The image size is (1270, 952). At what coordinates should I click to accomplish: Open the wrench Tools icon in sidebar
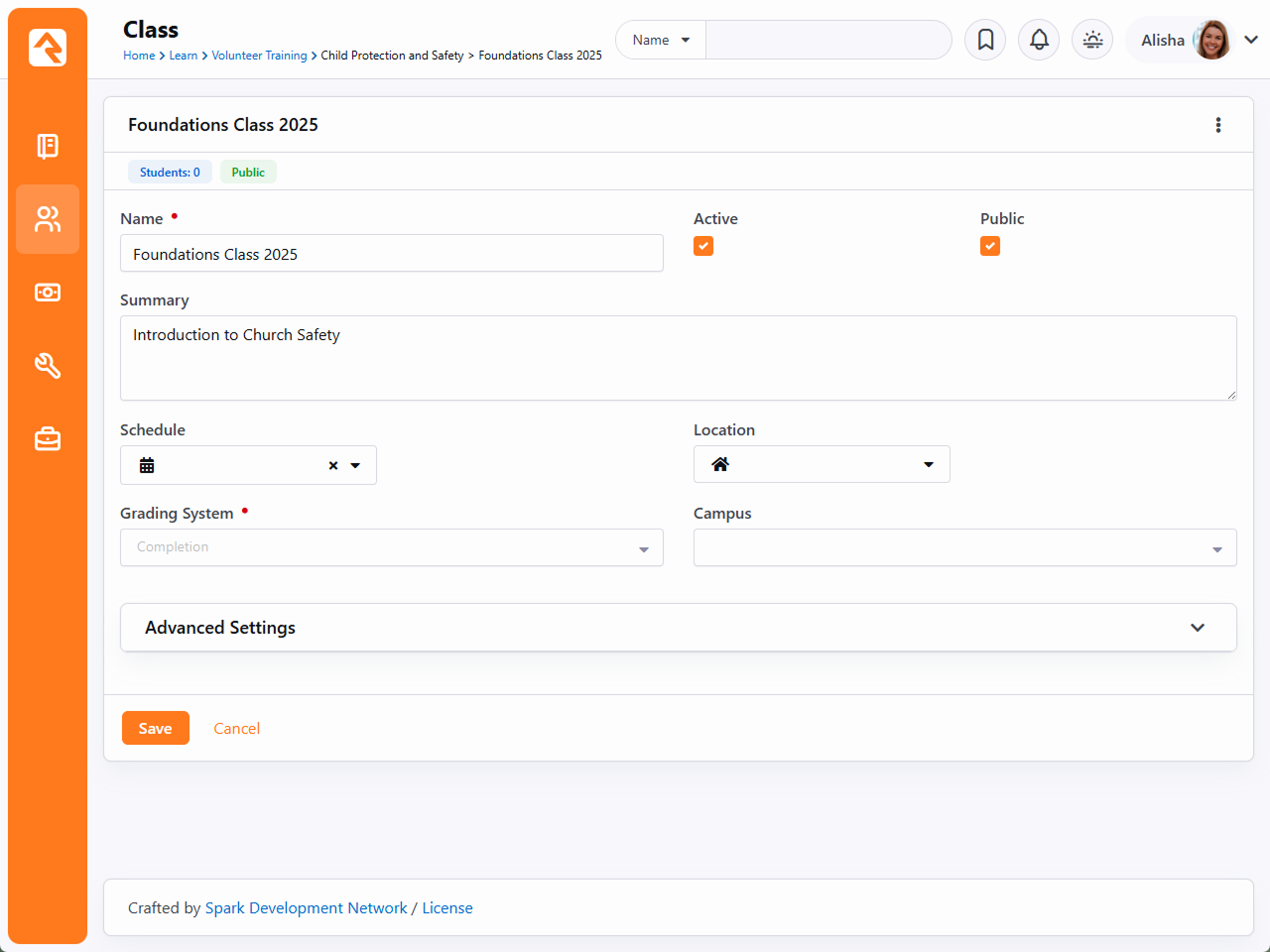tap(48, 366)
